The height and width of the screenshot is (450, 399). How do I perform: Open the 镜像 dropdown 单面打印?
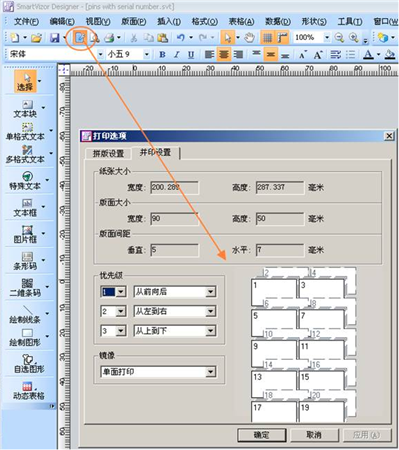click(158, 372)
